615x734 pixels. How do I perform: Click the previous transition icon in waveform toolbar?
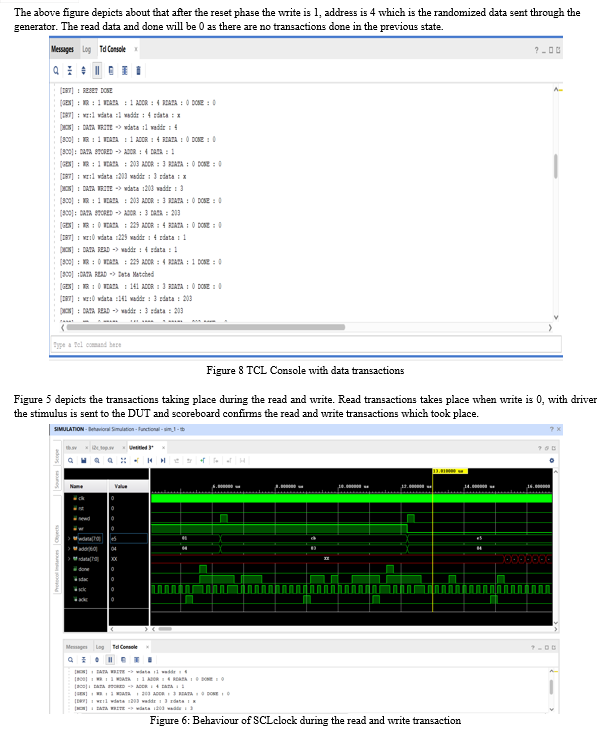176,461
